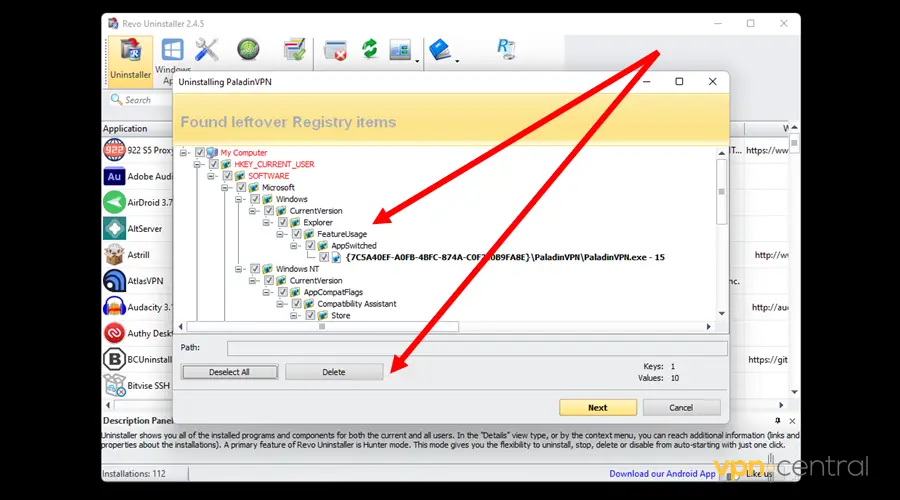Select the AirDroid application icon
This screenshot has height=500, width=900.
pyautogui.click(x=114, y=203)
